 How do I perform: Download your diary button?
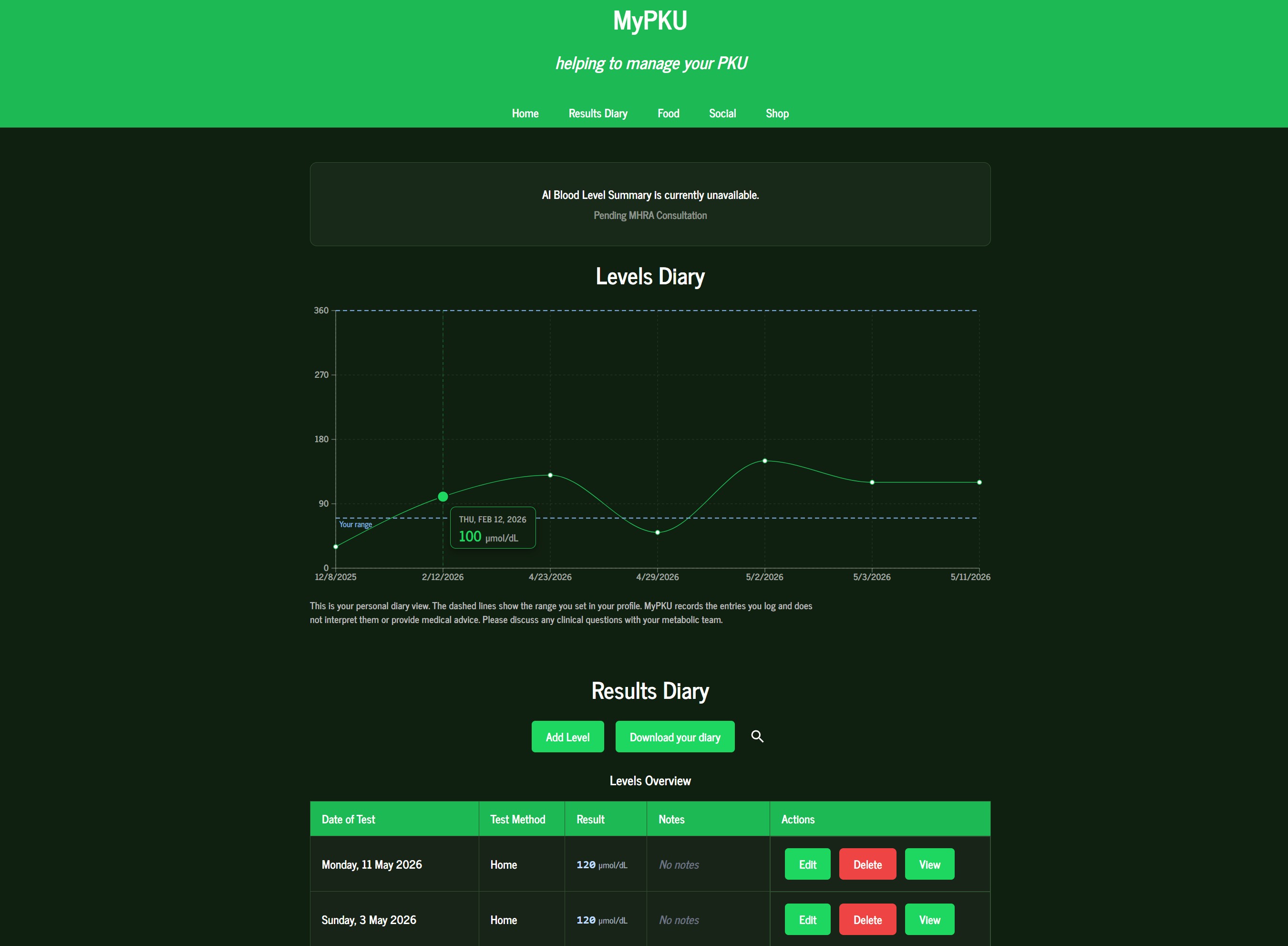[675, 737]
